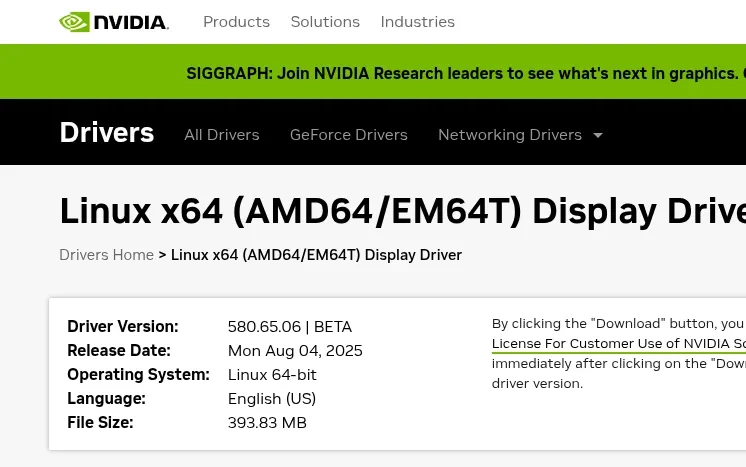
Task: Click the Linux x64 Display Driver page heading
Action: [x=402, y=211]
